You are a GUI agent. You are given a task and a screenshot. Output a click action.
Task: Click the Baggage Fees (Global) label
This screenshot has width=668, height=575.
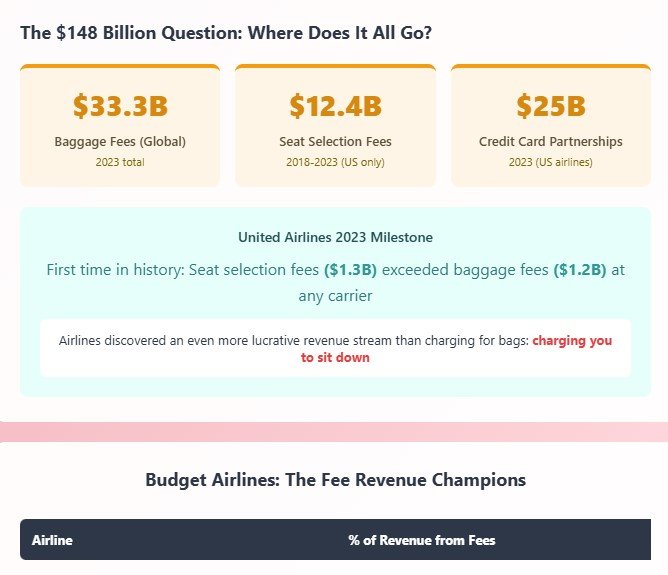pyautogui.click(x=120, y=142)
